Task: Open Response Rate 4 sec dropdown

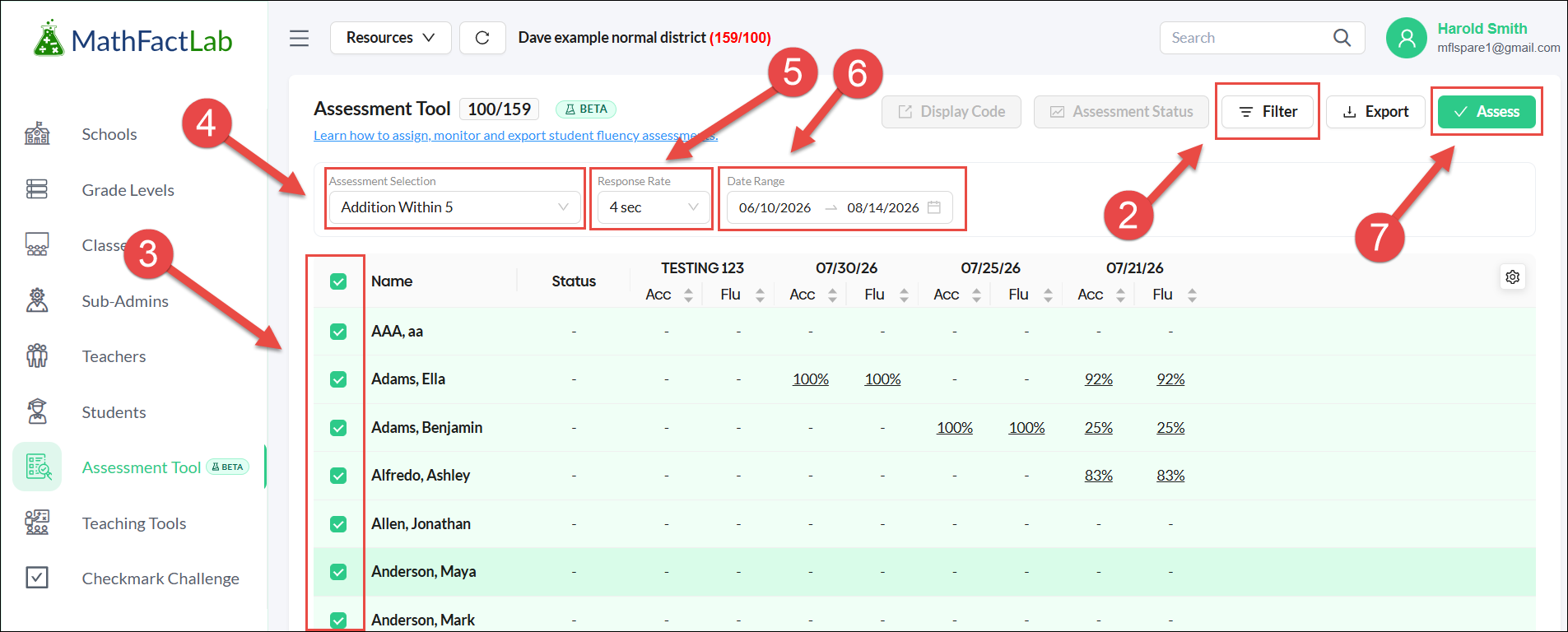Action: tap(654, 207)
